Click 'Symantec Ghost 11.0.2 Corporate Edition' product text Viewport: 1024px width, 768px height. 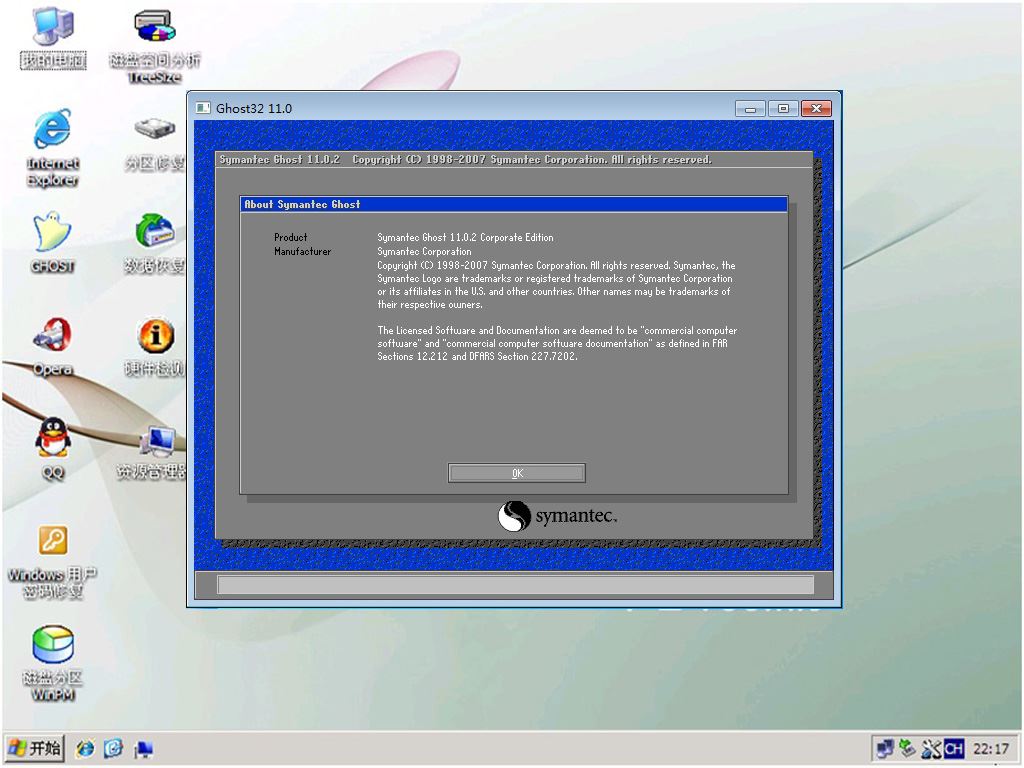pyautogui.click(x=465, y=238)
